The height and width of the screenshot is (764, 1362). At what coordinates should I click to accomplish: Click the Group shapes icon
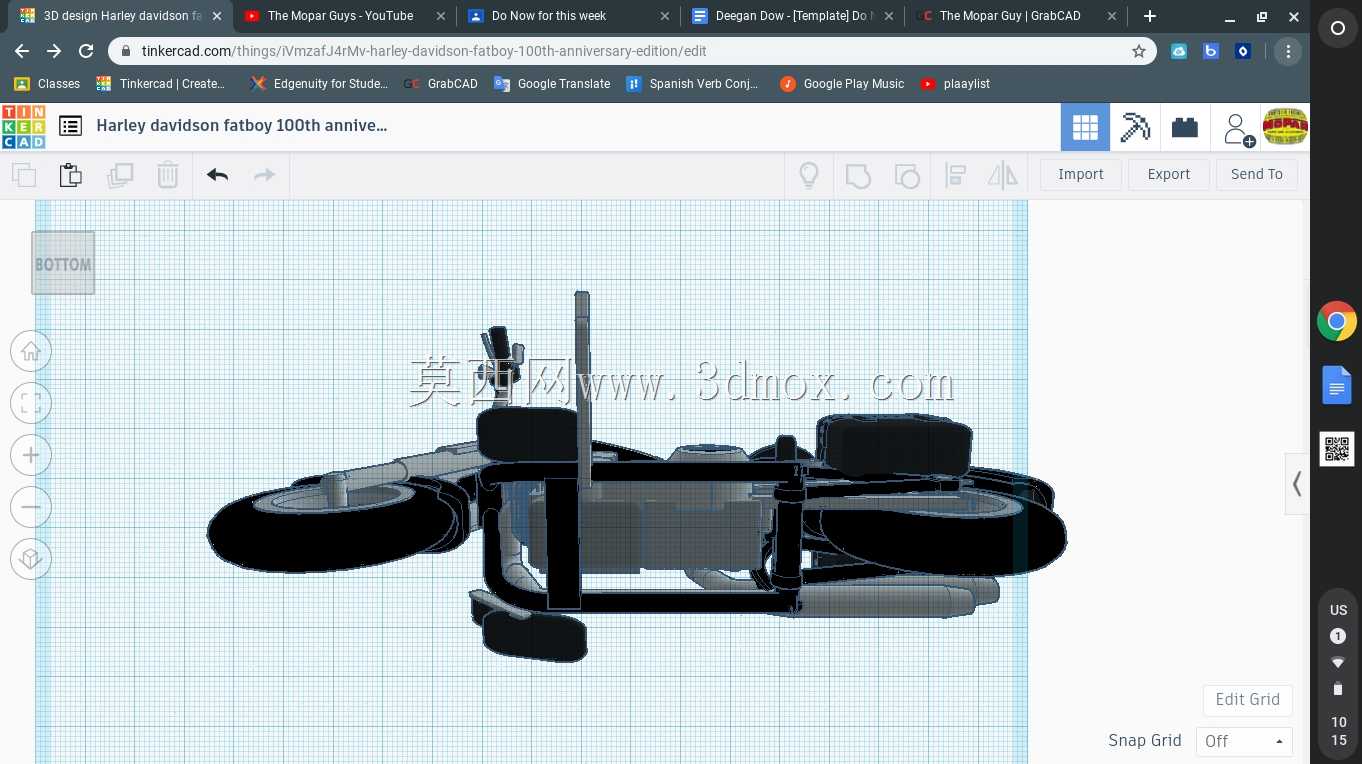(858, 176)
